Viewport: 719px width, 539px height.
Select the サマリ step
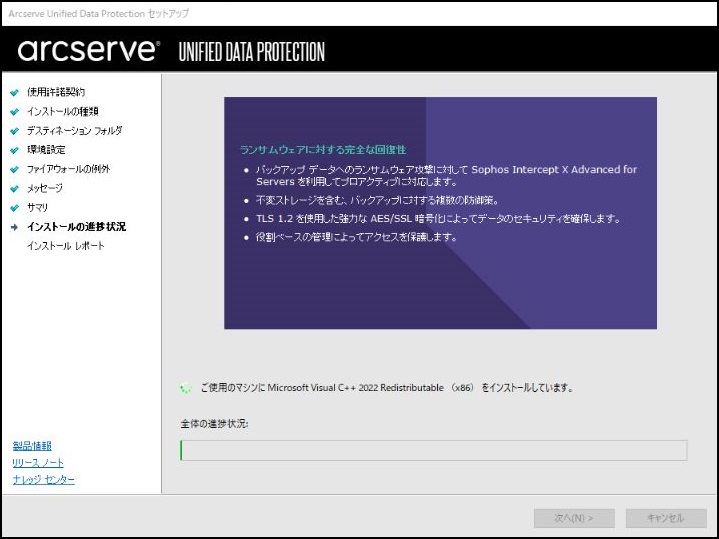click(37, 208)
